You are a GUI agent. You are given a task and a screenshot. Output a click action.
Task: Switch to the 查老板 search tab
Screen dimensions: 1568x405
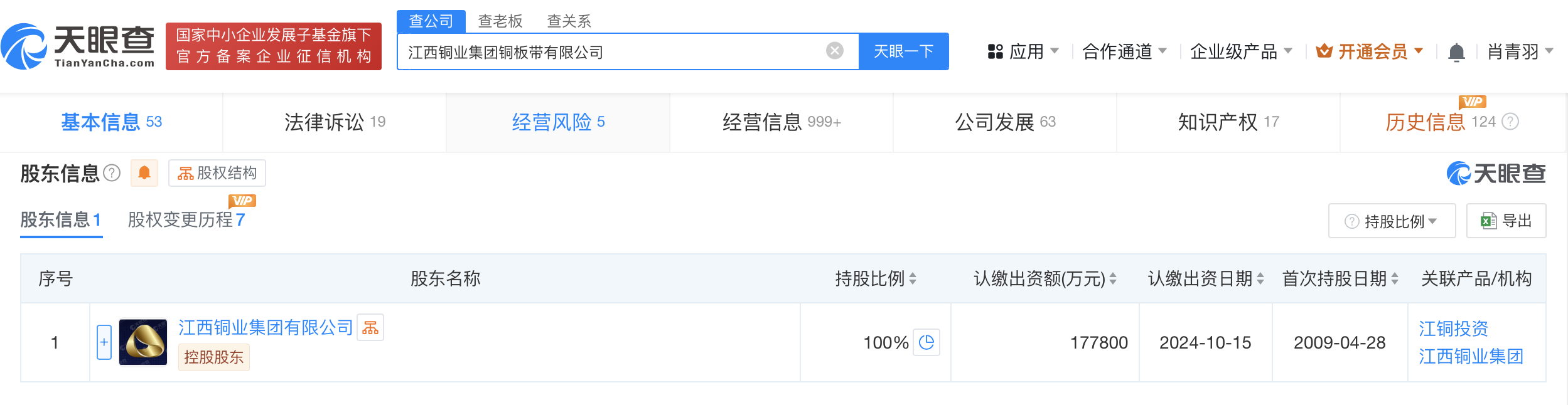499,22
